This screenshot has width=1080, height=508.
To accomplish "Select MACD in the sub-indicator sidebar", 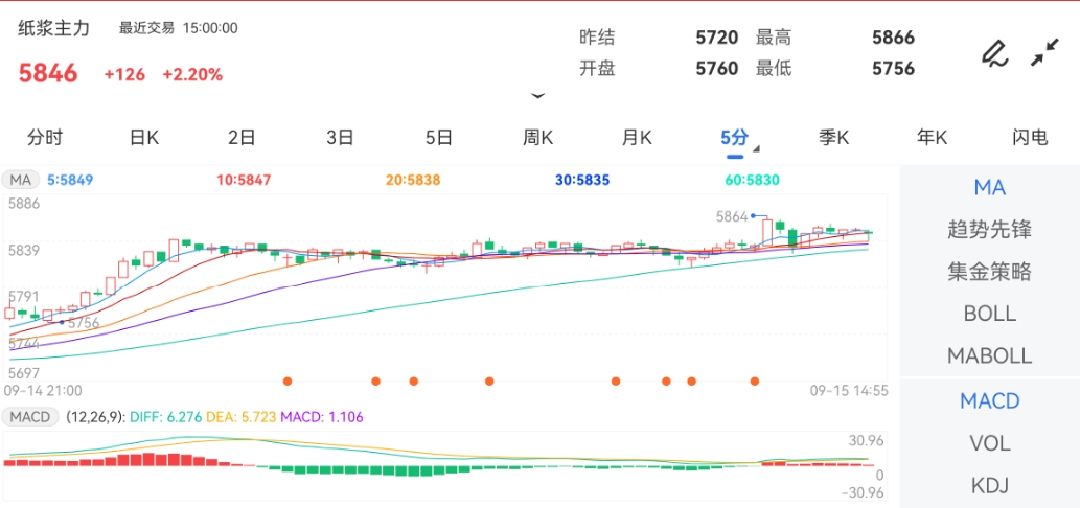I will click(990, 401).
